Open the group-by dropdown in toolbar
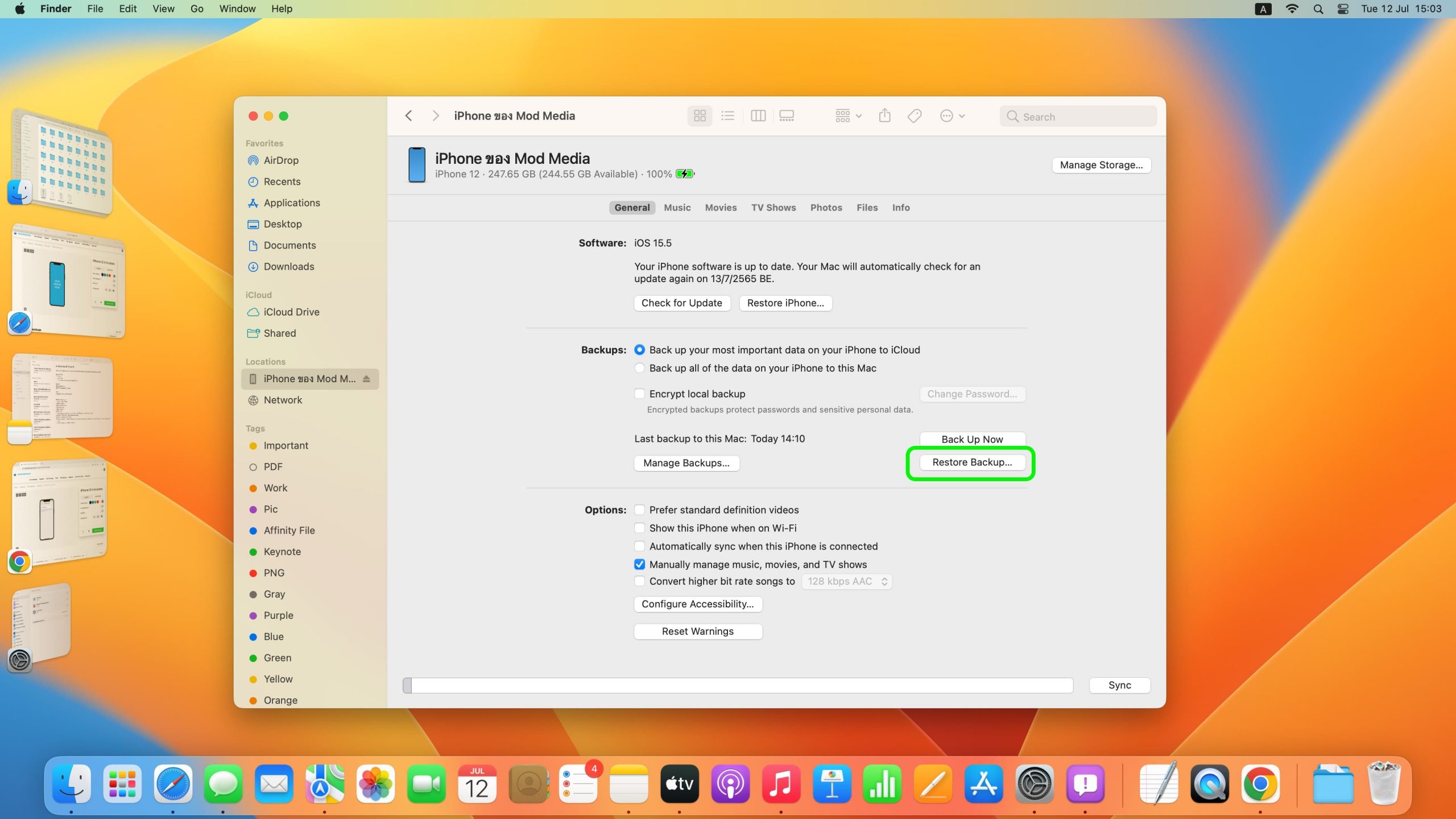 [x=848, y=116]
